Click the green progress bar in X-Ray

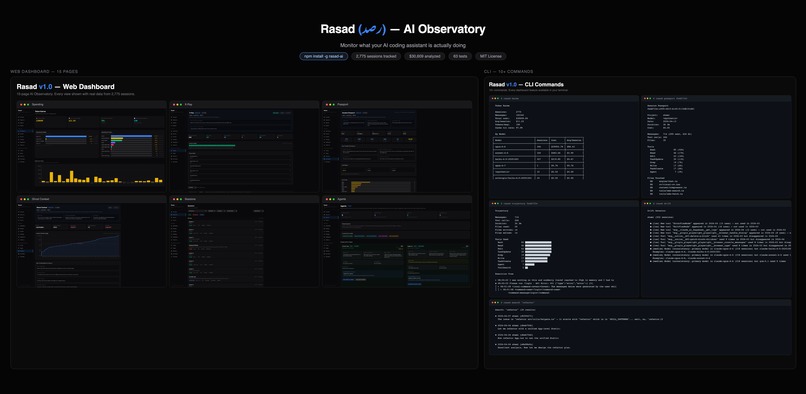point(212,146)
